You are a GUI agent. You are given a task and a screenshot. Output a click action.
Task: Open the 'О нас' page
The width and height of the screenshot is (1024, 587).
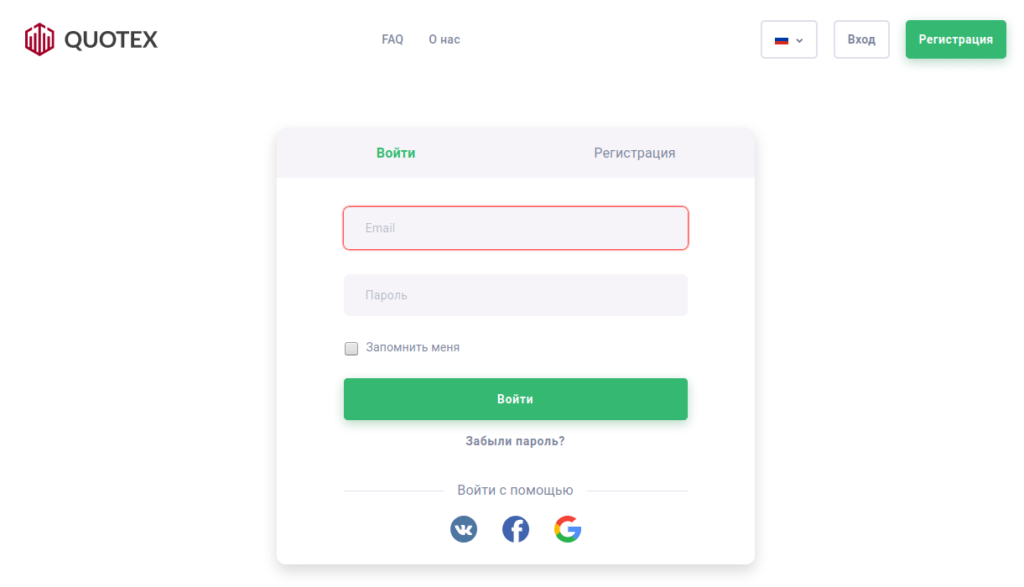[443, 39]
